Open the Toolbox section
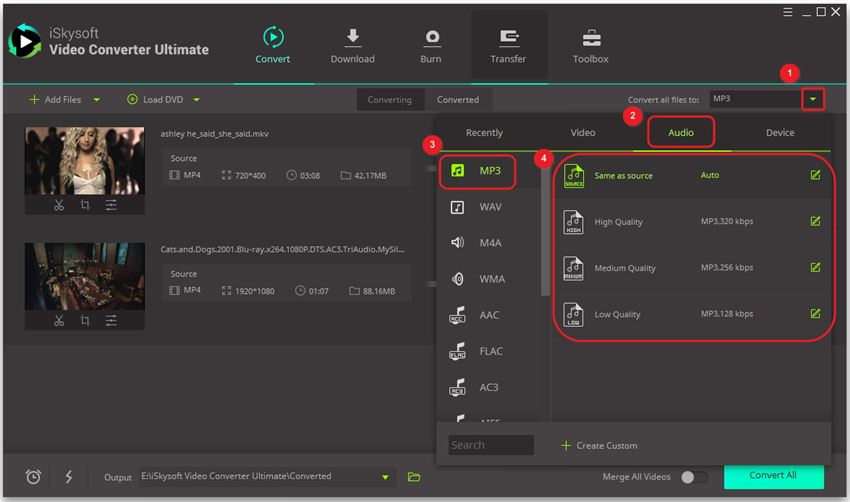 (590, 38)
